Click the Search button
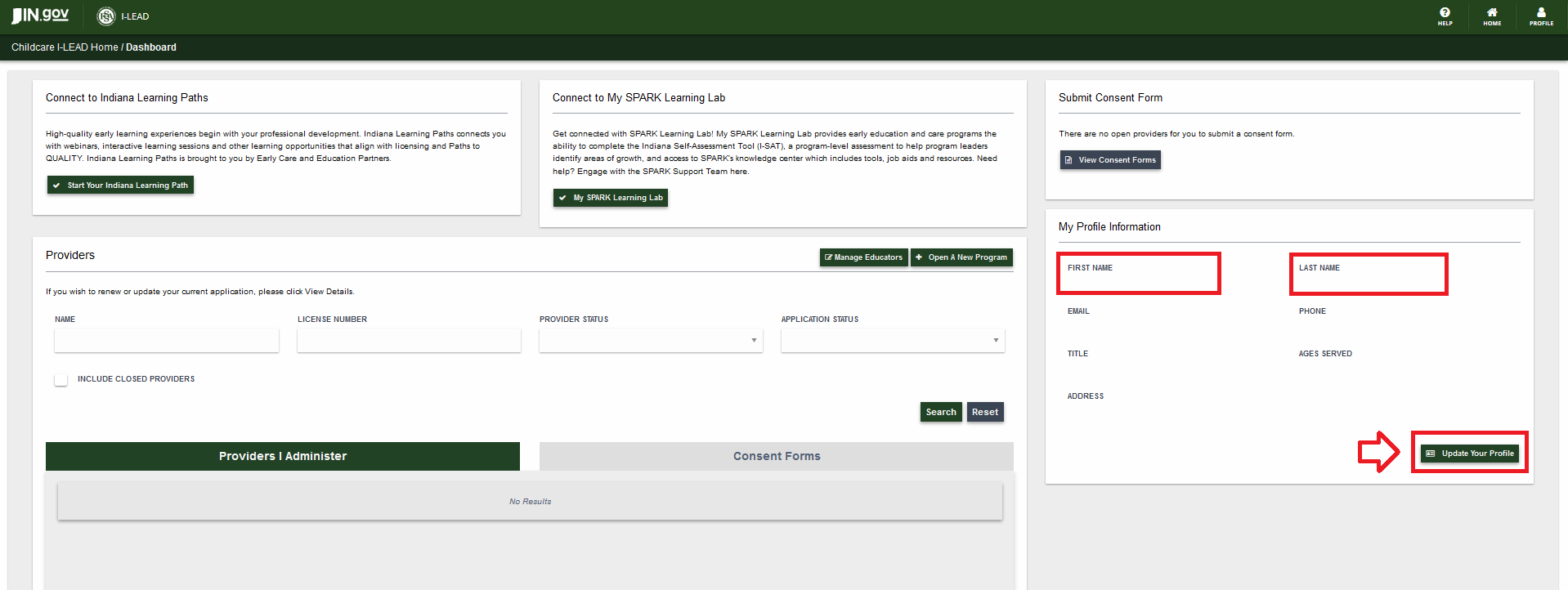 [x=940, y=412]
